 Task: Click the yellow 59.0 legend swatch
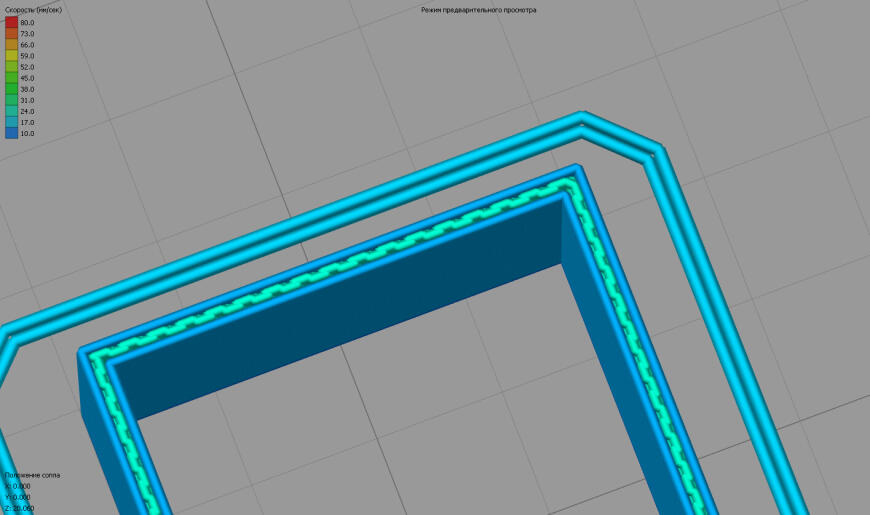point(11,55)
